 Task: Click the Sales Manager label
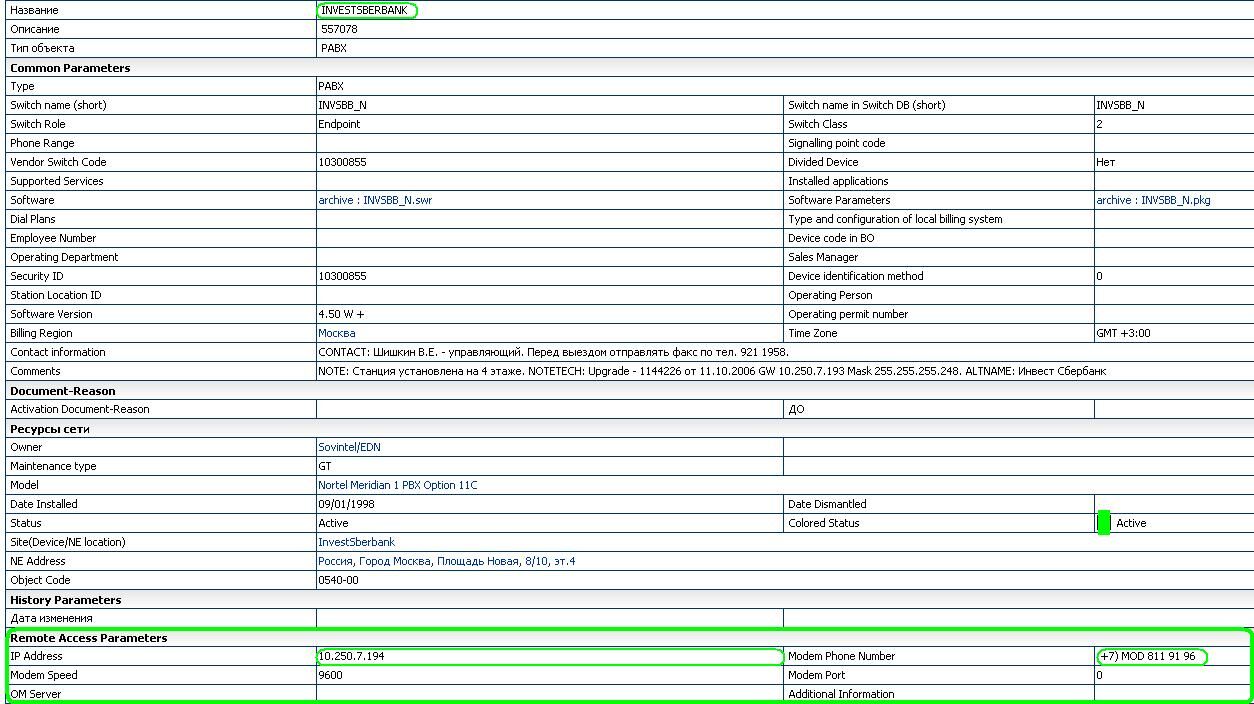[823, 257]
